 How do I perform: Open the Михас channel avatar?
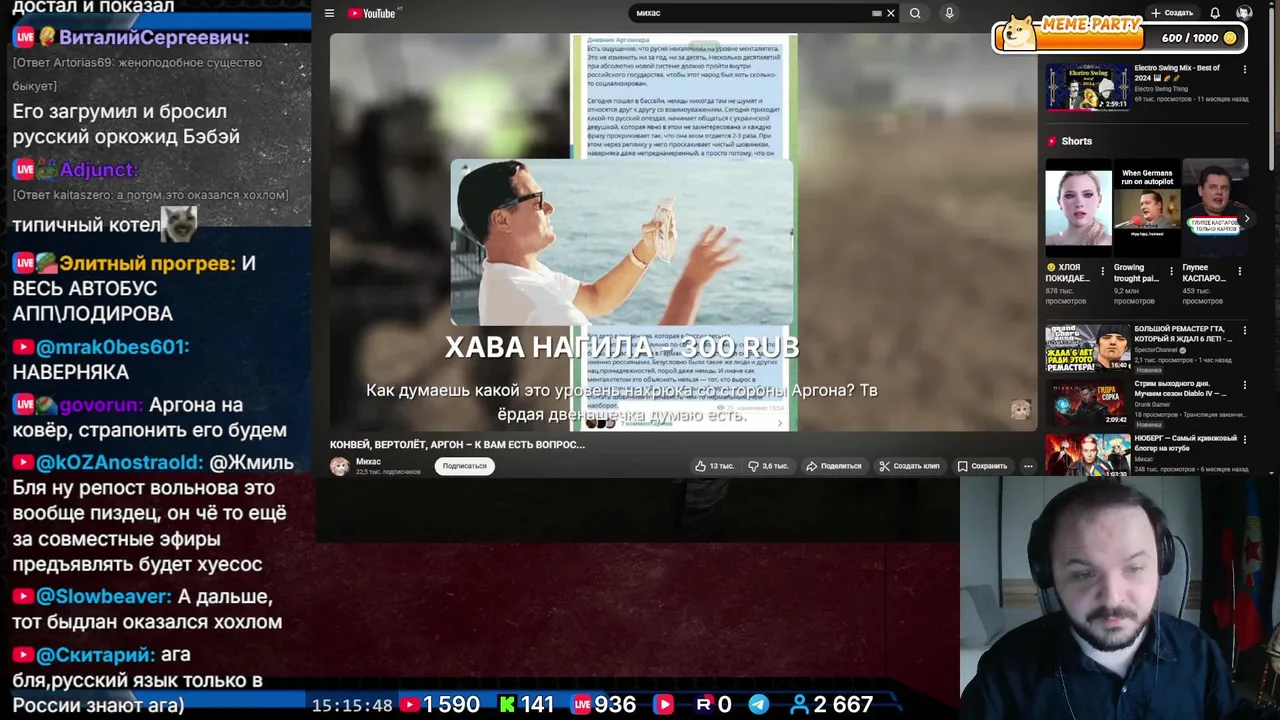(340, 466)
